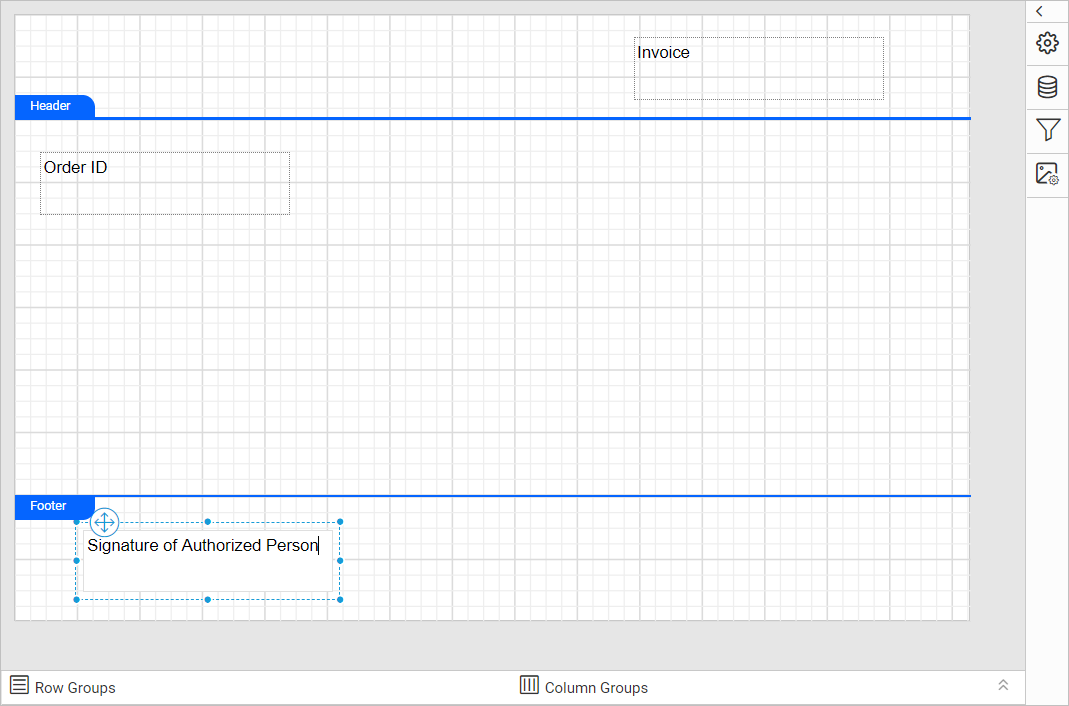Open the Properties gear panel
1069x706 pixels.
[1047, 43]
